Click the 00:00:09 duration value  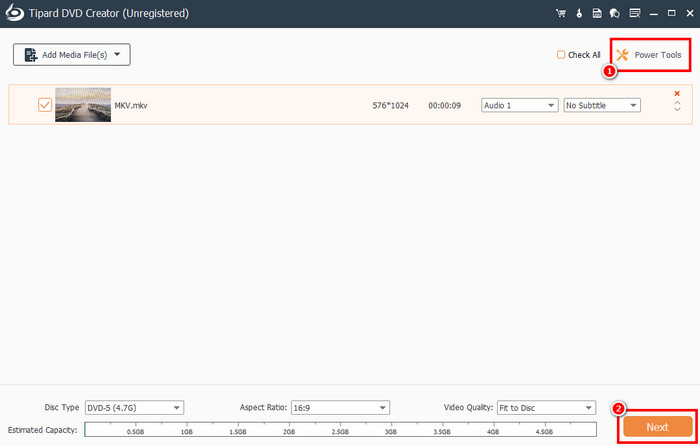(x=444, y=106)
